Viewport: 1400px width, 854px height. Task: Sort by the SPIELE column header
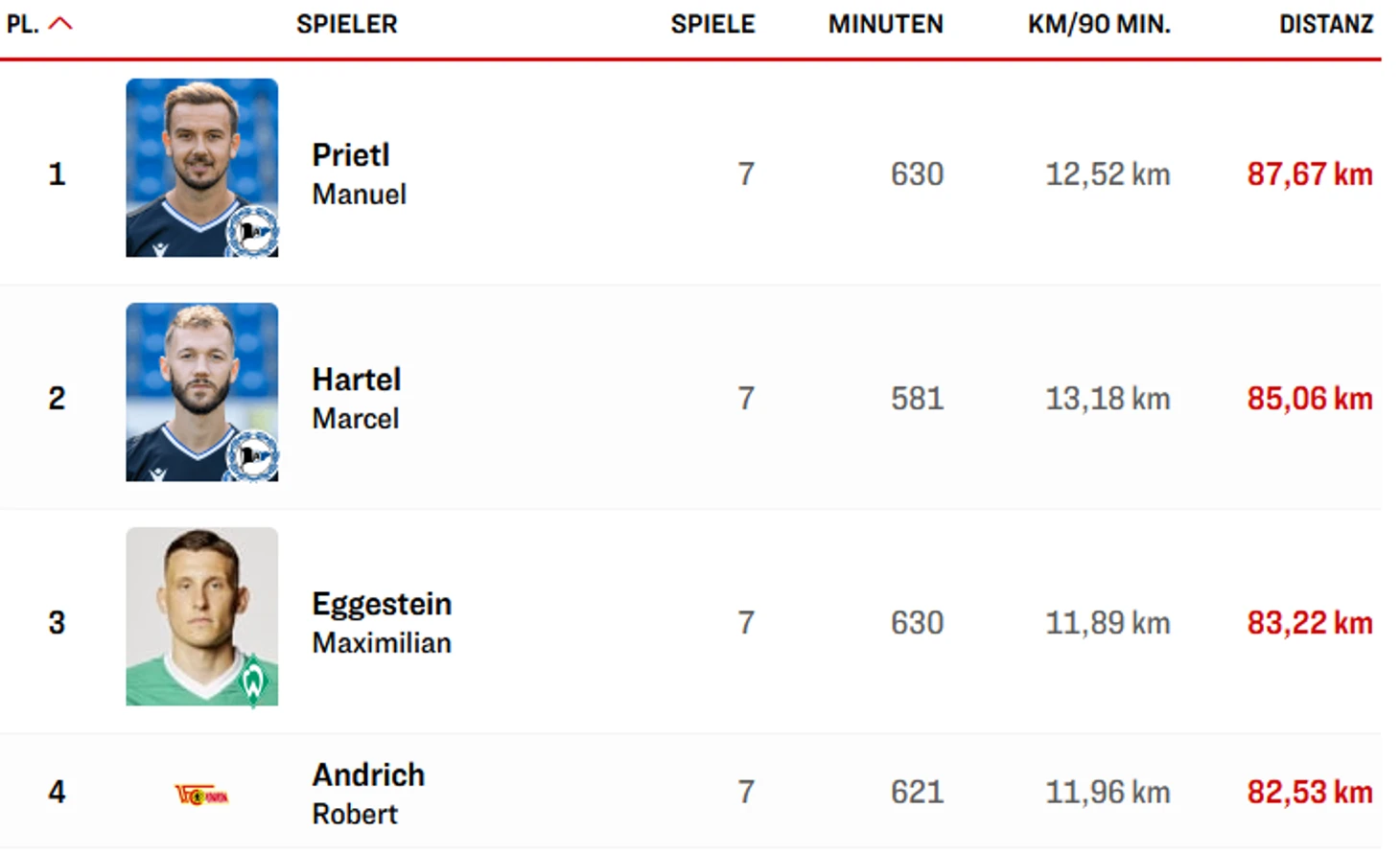tap(713, 24)
